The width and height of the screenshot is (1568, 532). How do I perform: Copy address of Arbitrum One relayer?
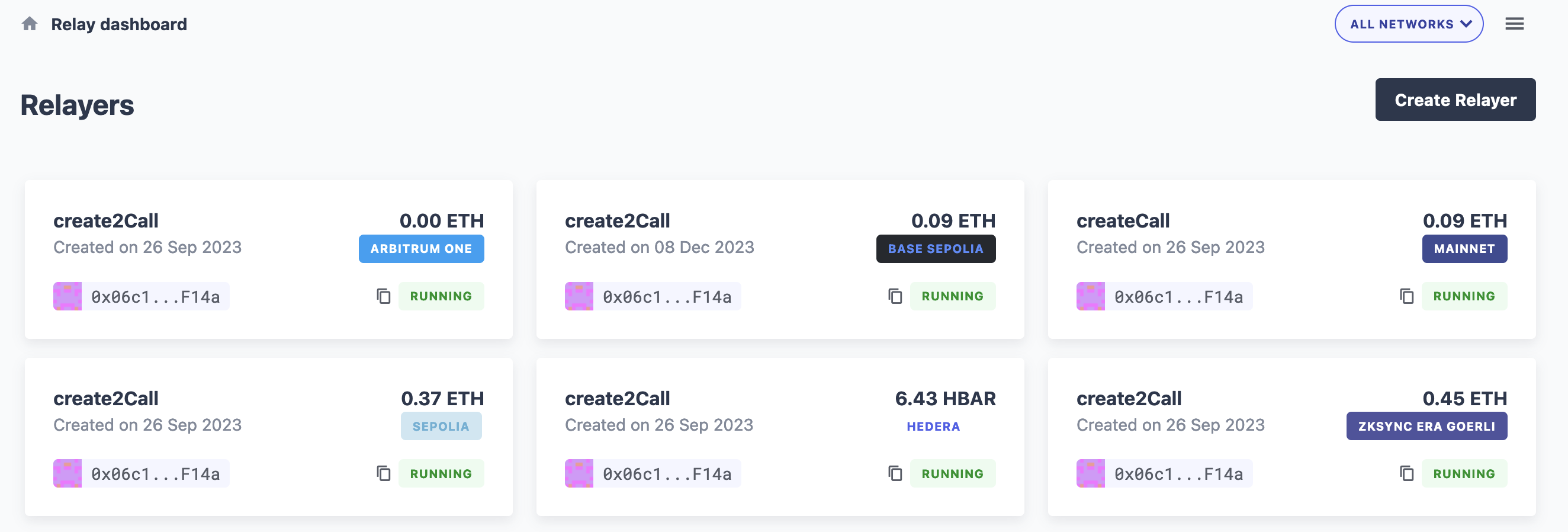pyautogui.click(x=384, y=296)
